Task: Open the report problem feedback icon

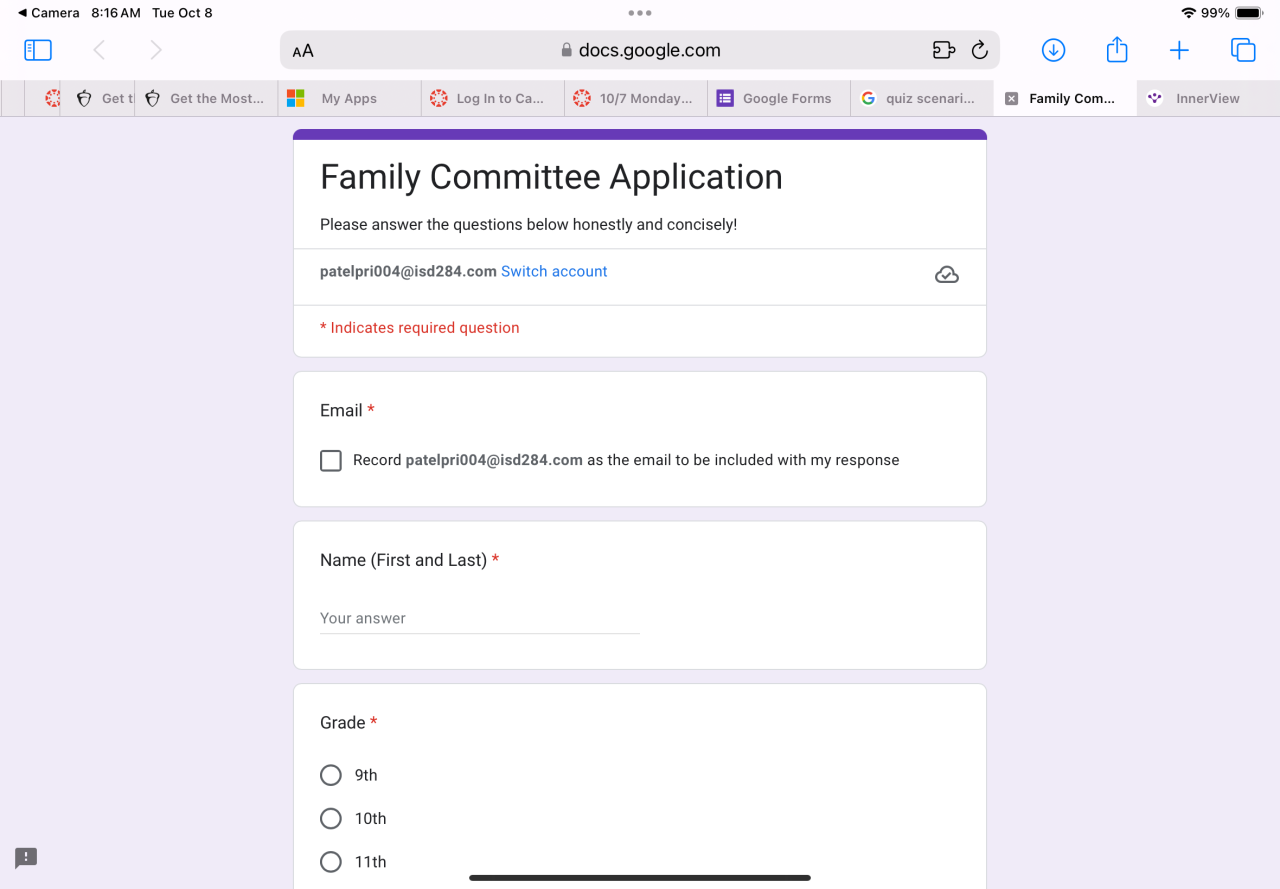Action: pos(26,858)
